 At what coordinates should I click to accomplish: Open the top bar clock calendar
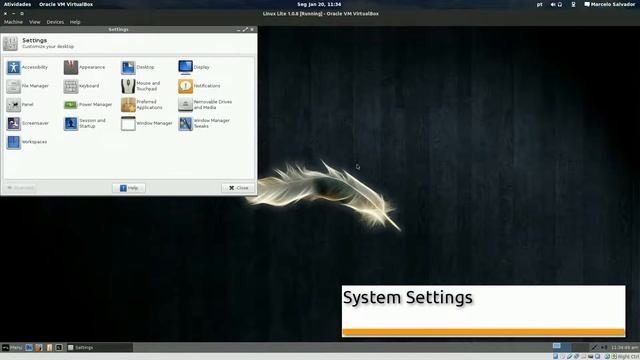point(319,4)
